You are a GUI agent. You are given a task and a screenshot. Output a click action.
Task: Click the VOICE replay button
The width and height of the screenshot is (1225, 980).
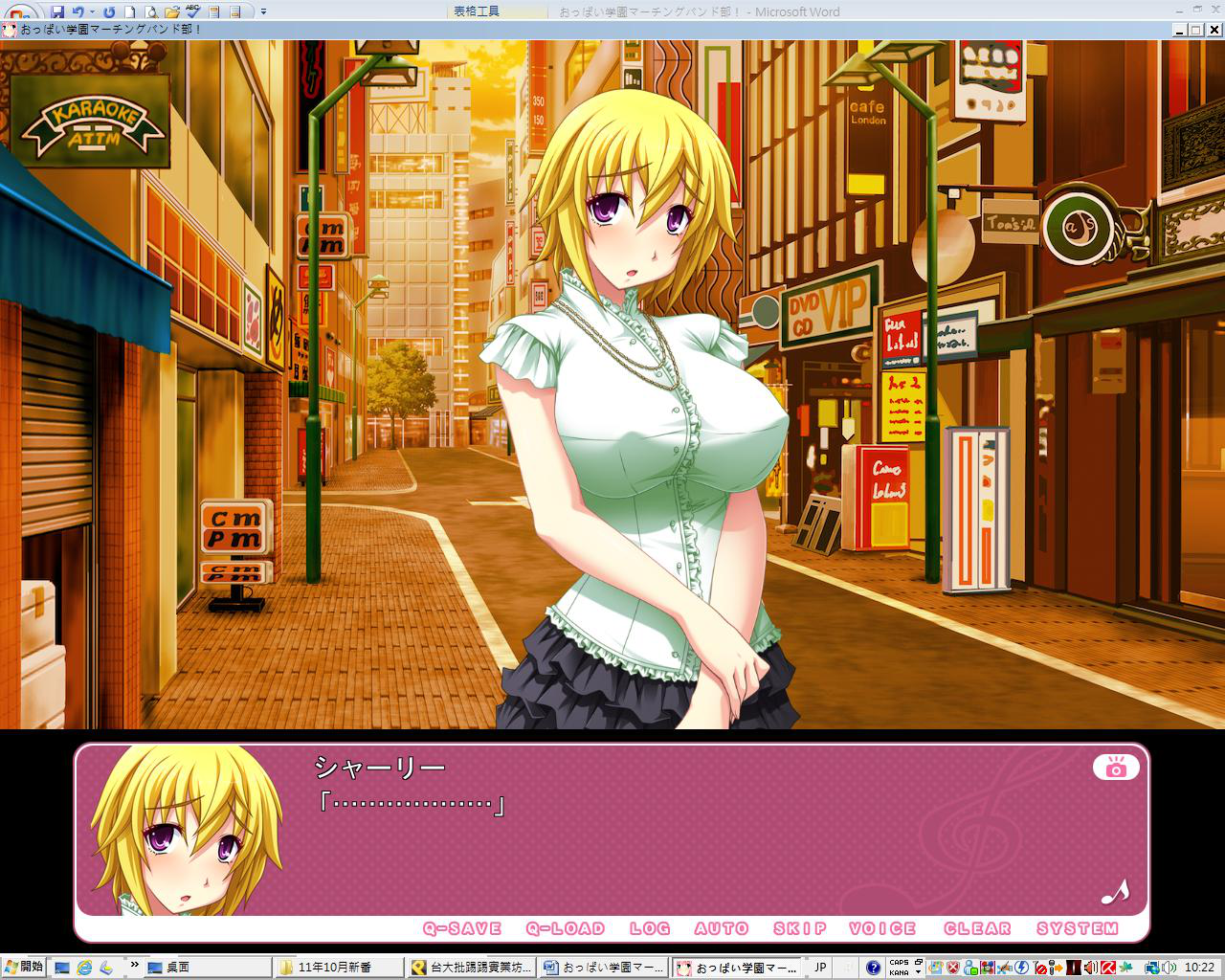882,928
